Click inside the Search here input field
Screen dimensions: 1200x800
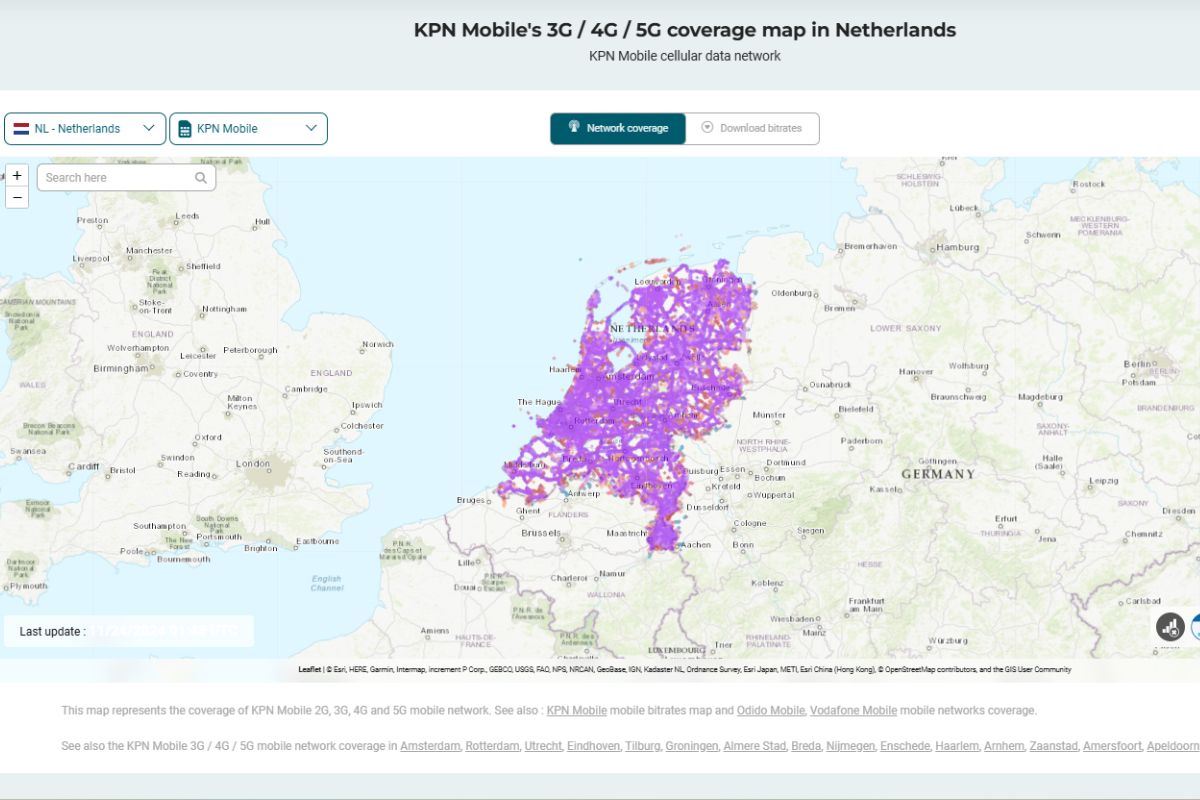pos(110,177)
